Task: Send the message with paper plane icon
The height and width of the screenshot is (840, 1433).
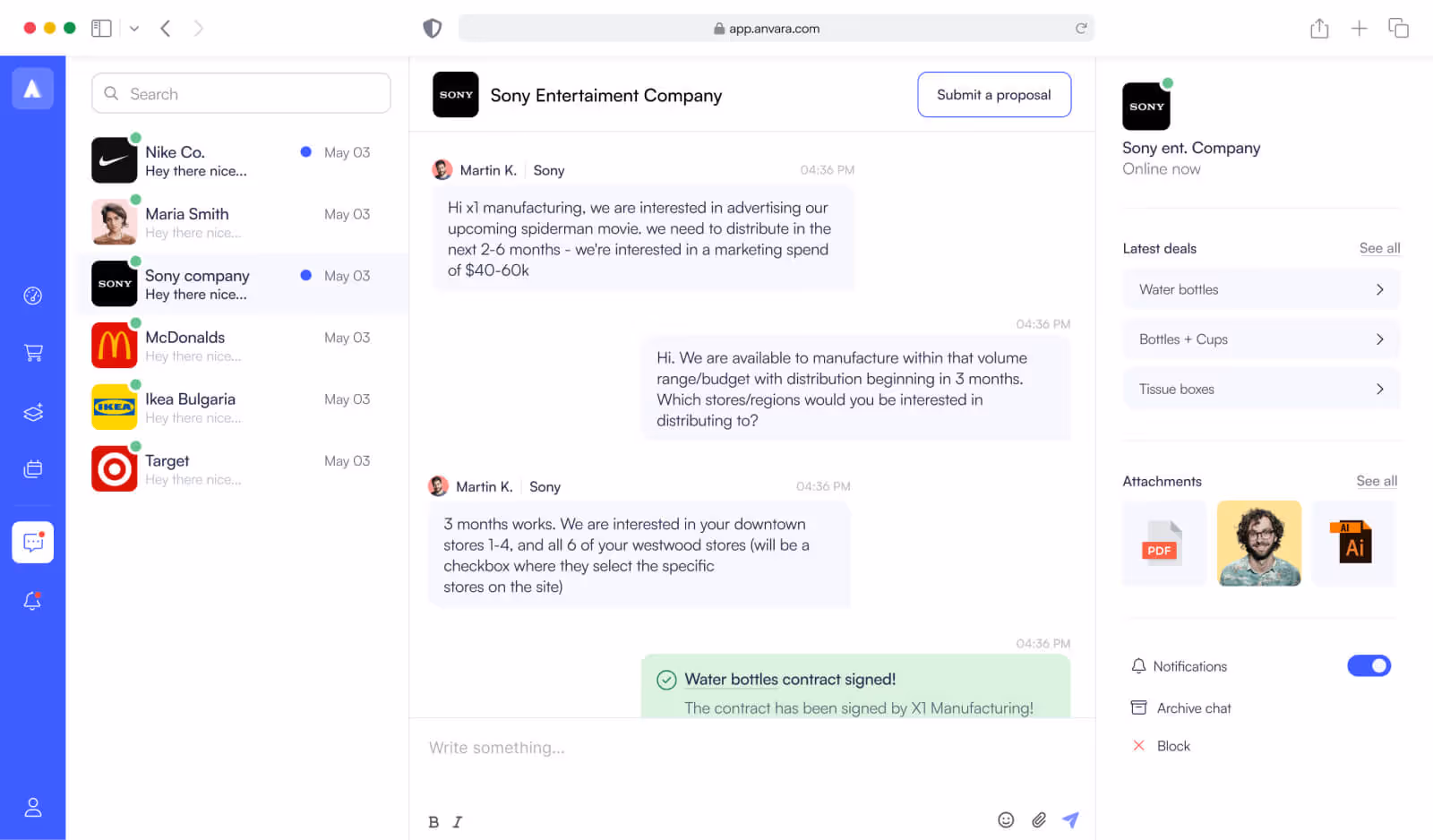Action: point(1070,819)
